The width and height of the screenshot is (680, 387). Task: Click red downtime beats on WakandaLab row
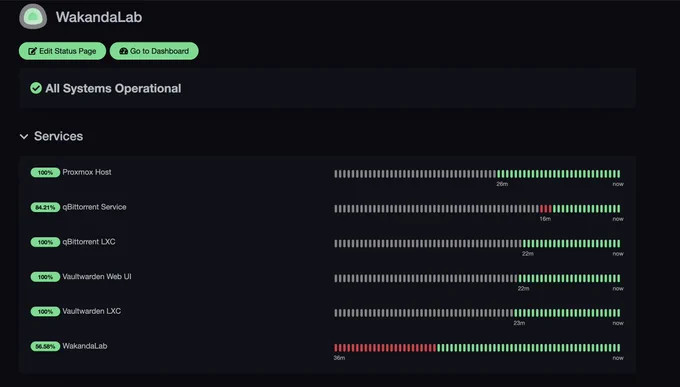(x=385, y=348)
